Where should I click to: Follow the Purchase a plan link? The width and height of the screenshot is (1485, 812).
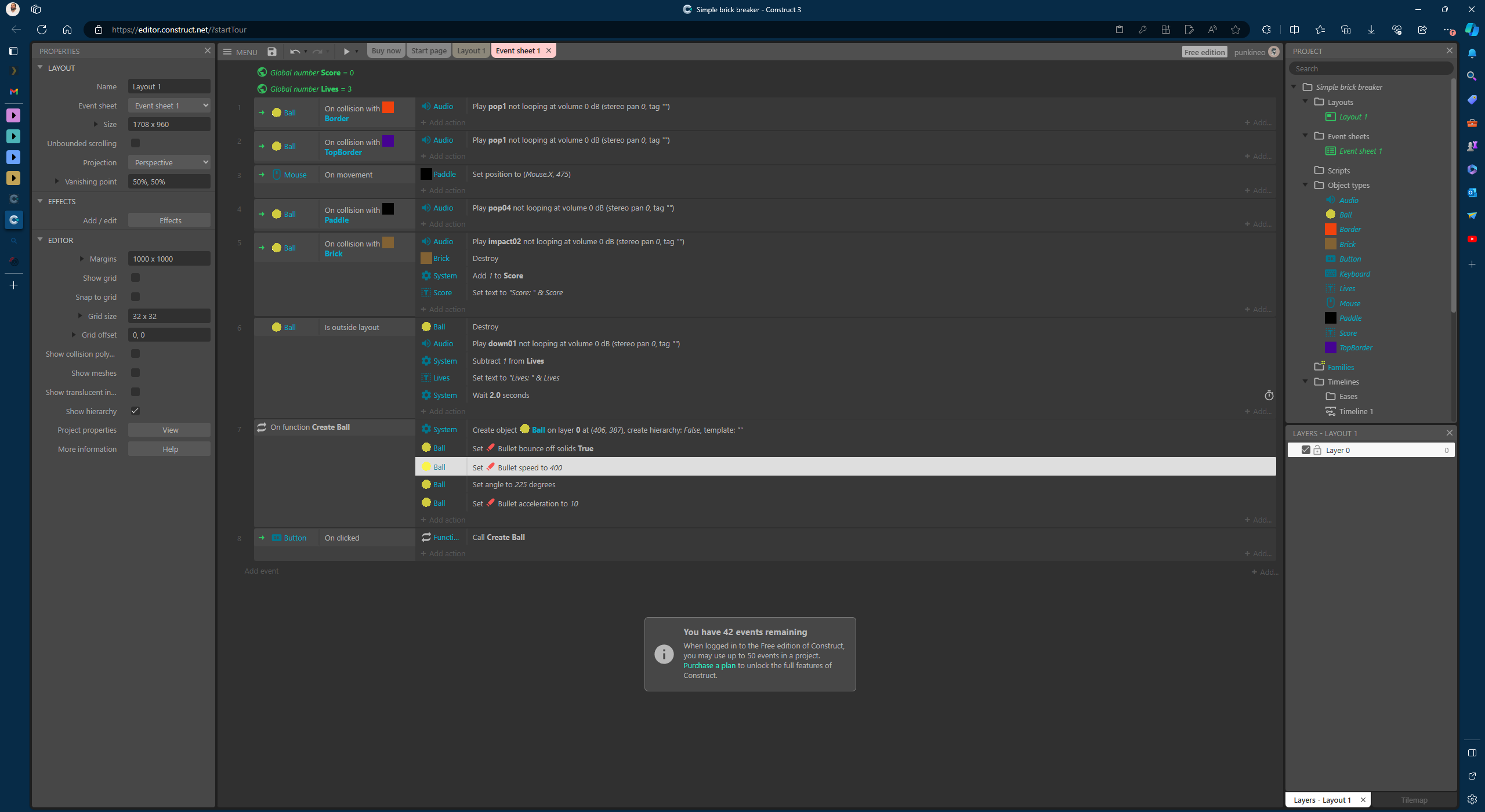pos(709,665)
